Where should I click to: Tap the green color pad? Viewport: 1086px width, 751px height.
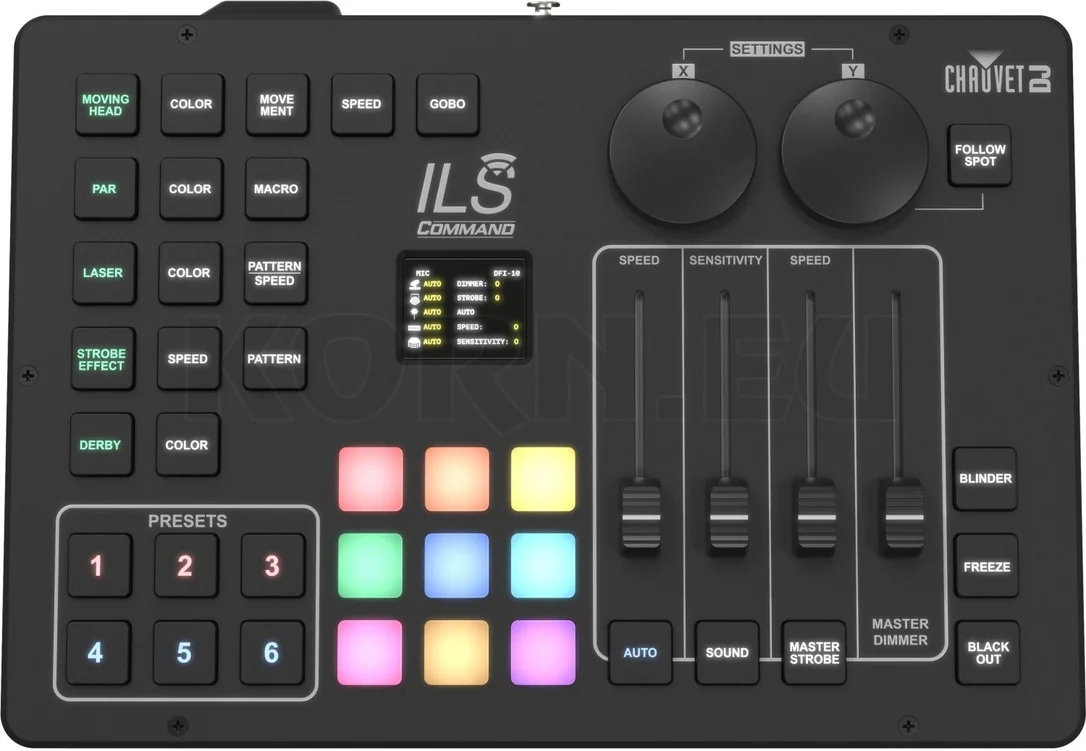coord(371,565)
